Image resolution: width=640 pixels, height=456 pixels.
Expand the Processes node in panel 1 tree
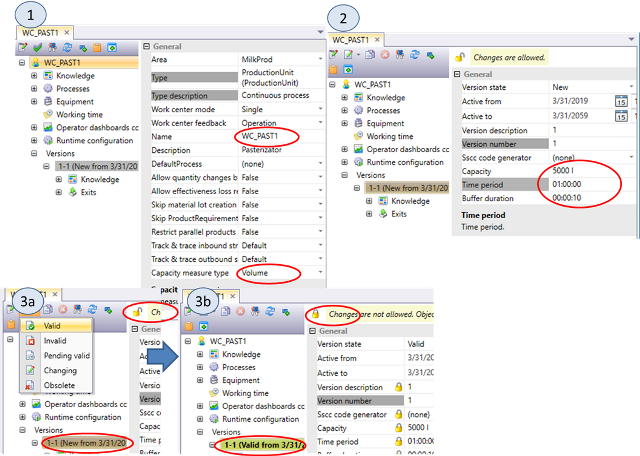35,88
